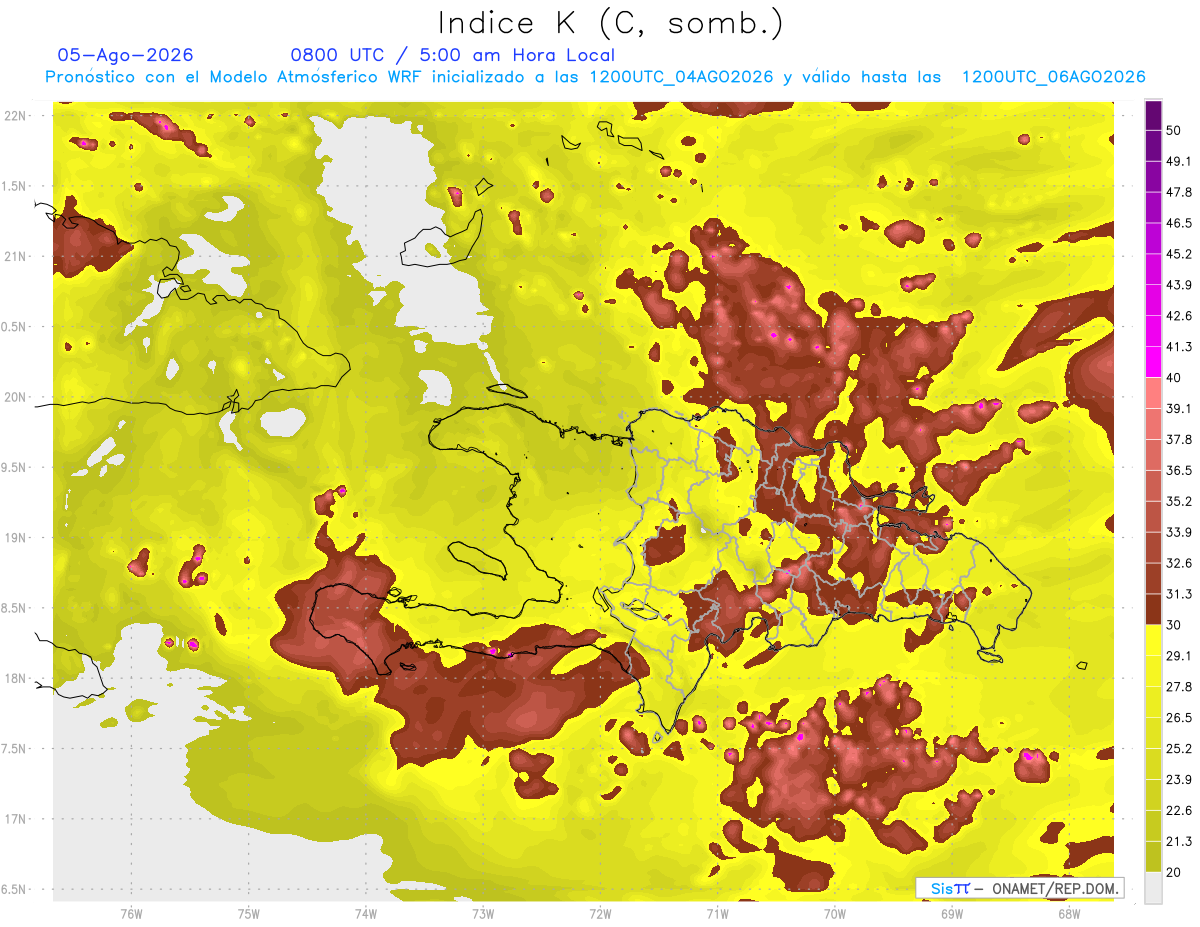Click the '23.9' color scale value
The height and width of the screenshot is (927, 1200).
click(x=1178, y=780)
